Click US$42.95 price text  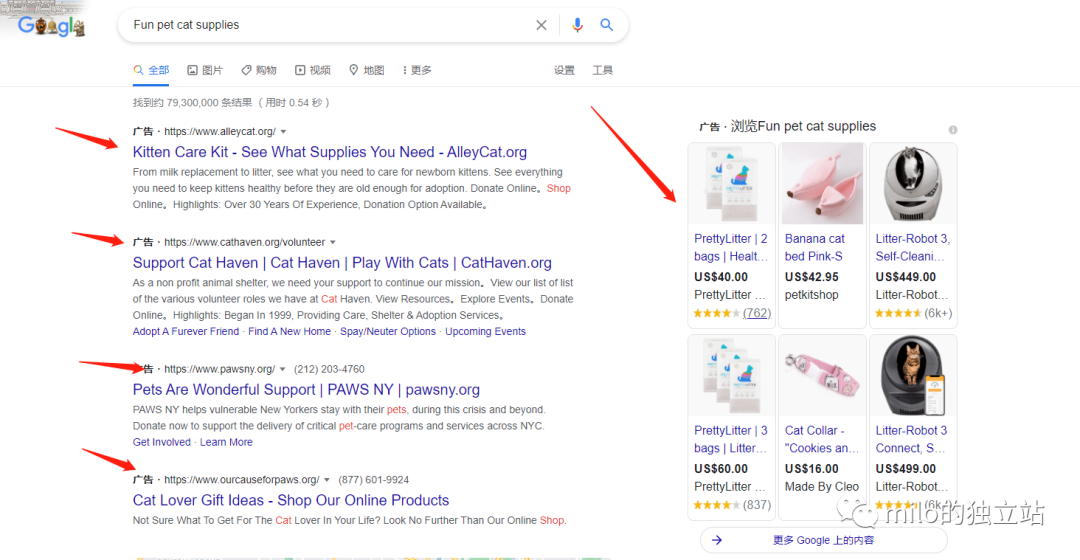[x=811, y=277]
